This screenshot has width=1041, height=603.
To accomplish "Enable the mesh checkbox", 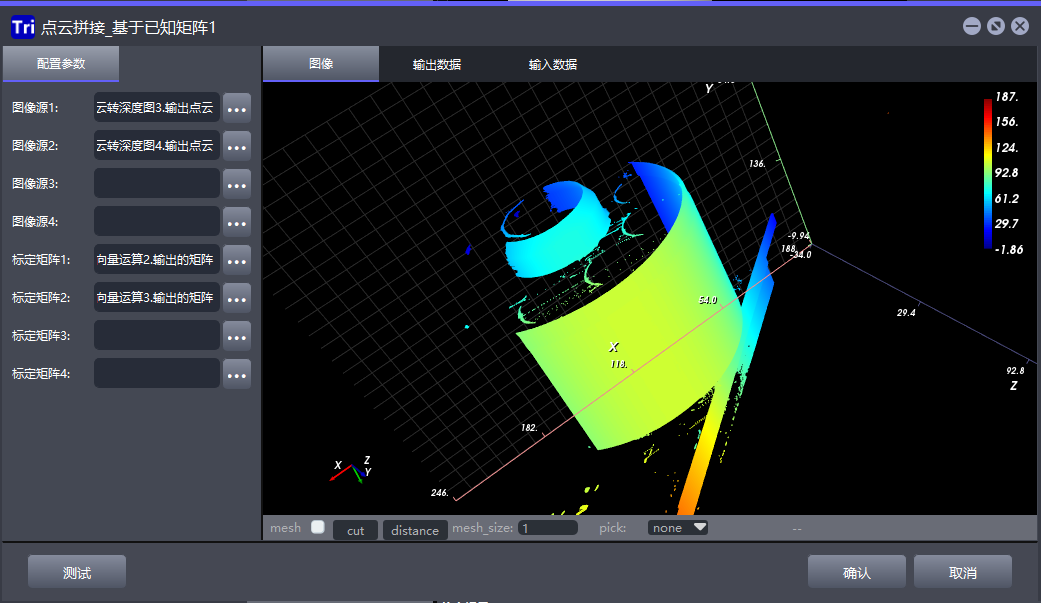I will click(318, 527).
